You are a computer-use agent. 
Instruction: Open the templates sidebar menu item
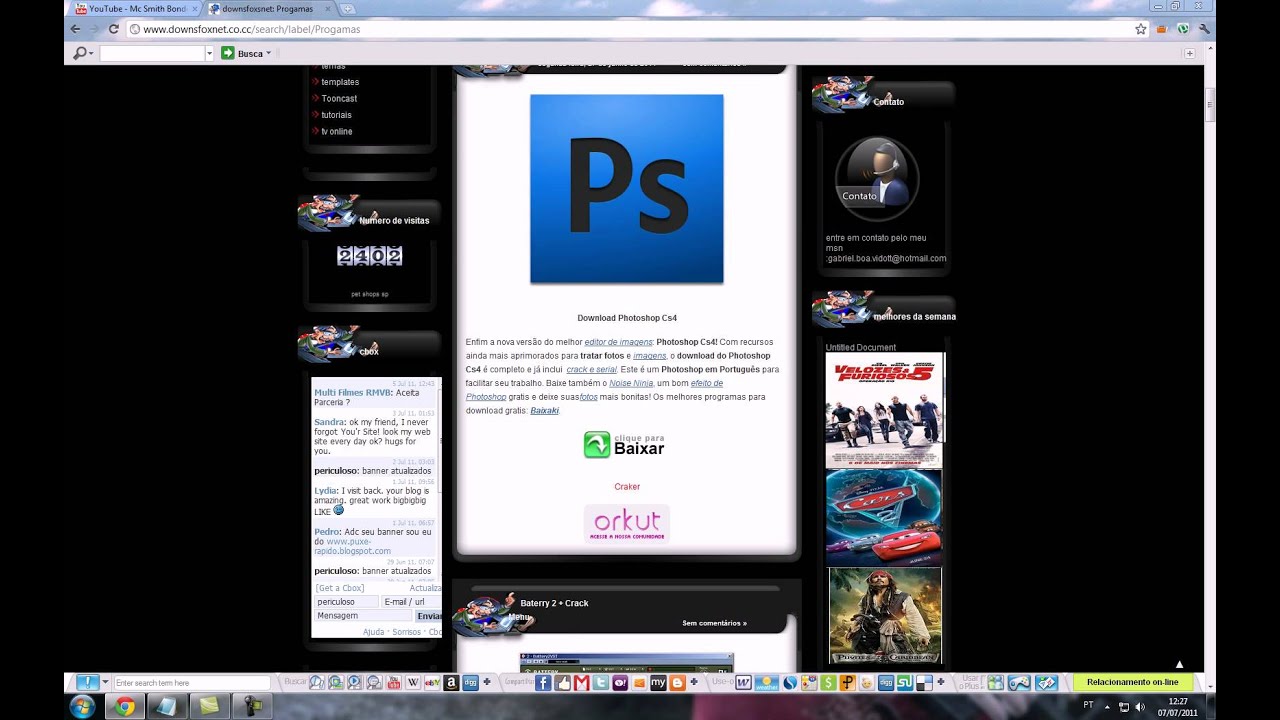coord(340,82)
